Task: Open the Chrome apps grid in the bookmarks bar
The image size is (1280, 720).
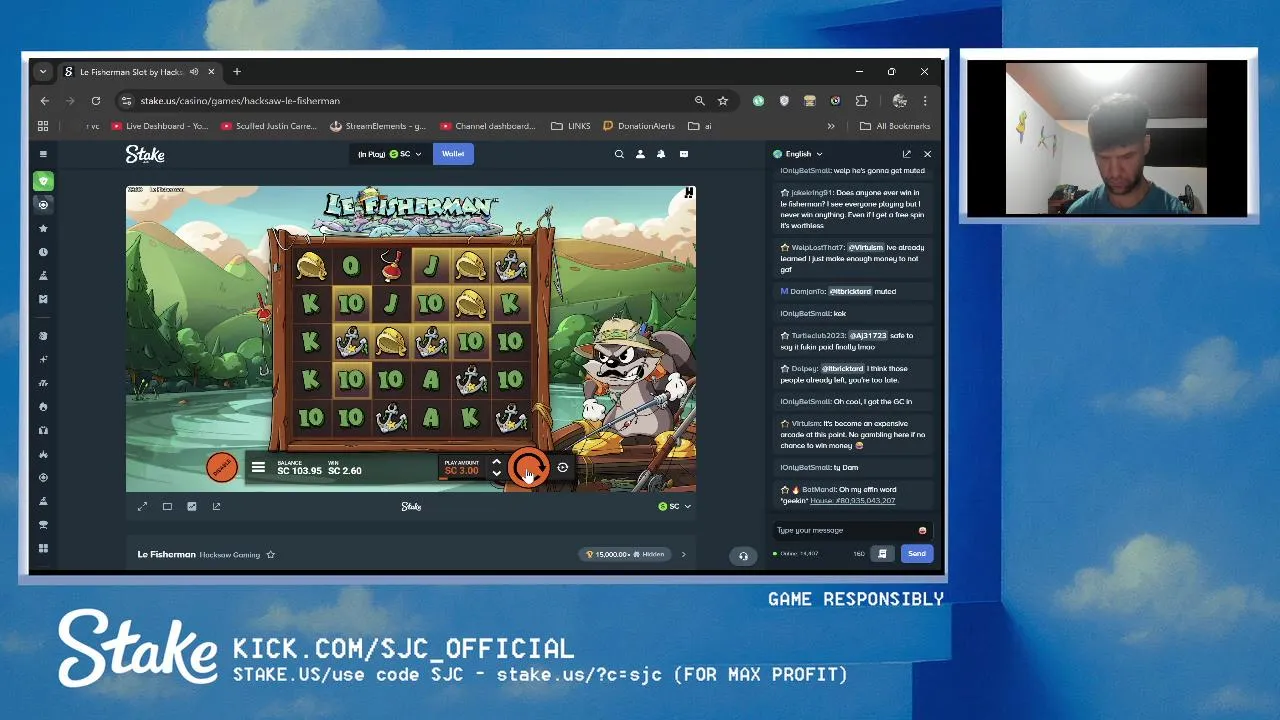Action: (x=43, y=126)
